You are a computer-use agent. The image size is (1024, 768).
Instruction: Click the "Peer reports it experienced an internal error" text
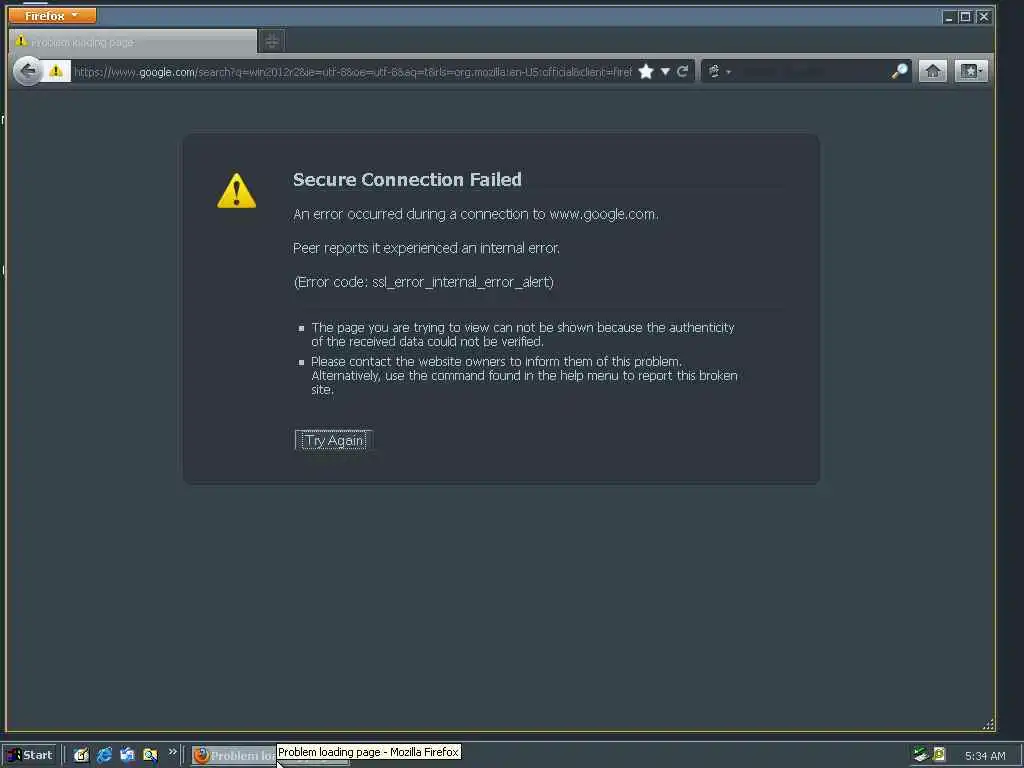(x=426, y=248)
